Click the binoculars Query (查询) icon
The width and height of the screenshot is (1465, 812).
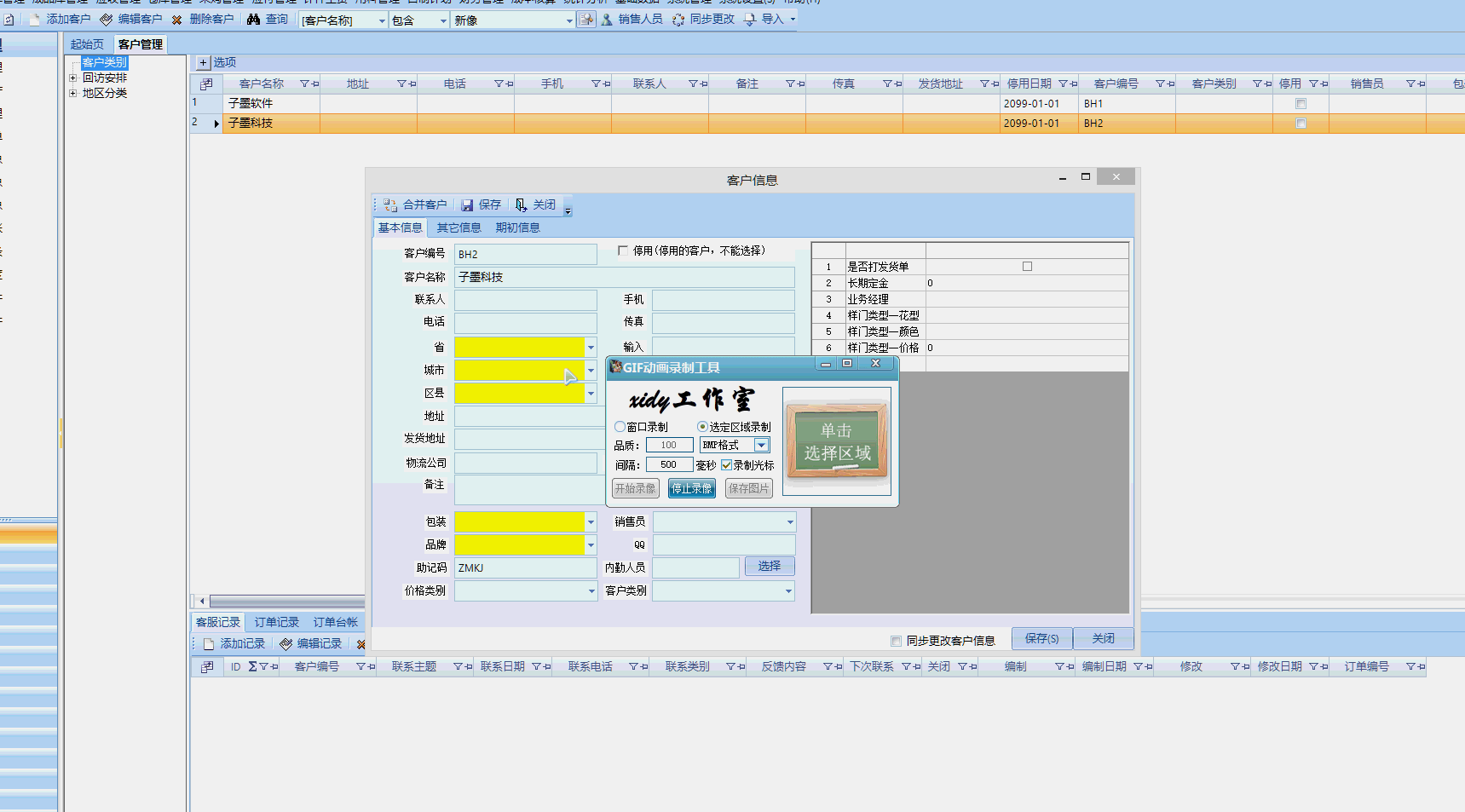(x=254, y=20)
